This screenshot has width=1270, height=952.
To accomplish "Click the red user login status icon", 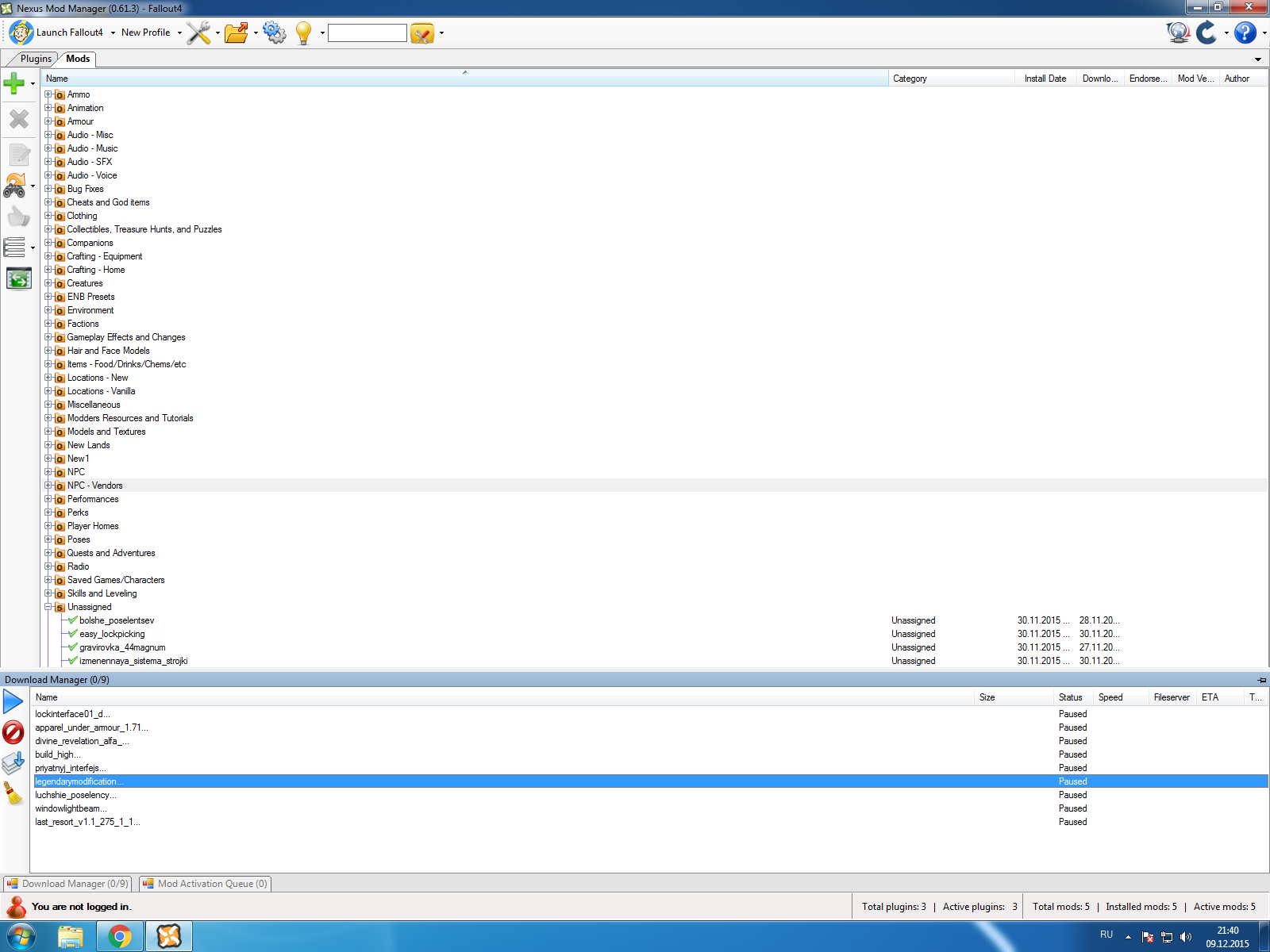I will coord(16,906).
